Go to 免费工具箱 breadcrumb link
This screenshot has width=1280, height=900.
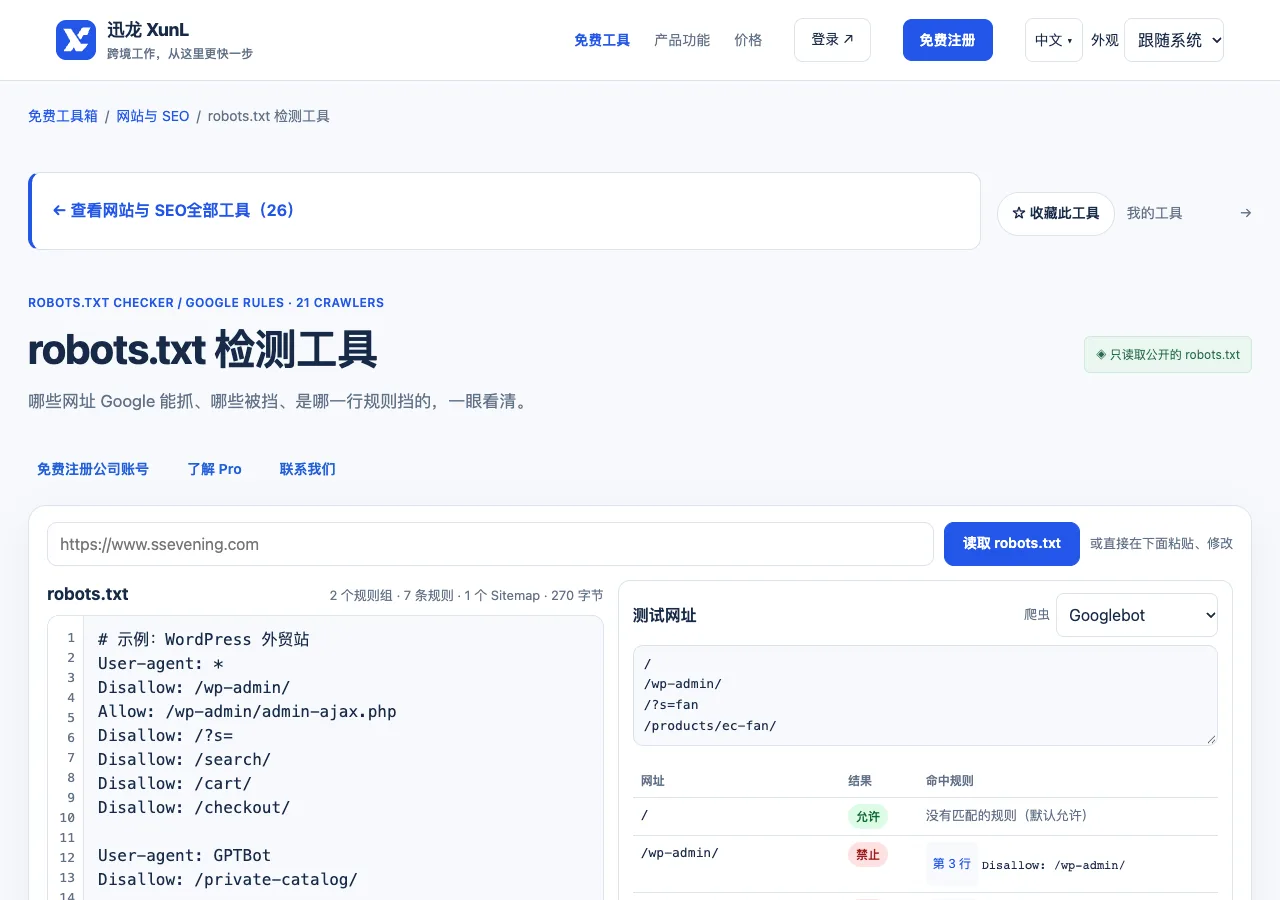[63, 116]
